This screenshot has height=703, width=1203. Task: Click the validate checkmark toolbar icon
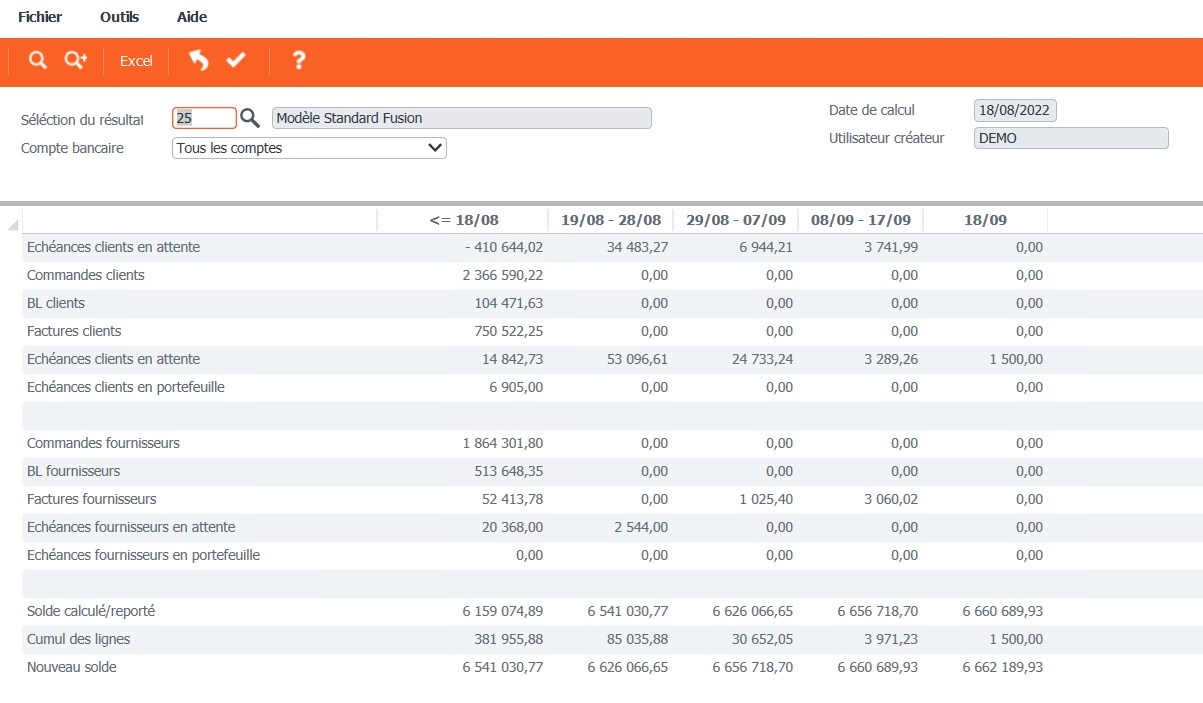[x=236, y=61]
